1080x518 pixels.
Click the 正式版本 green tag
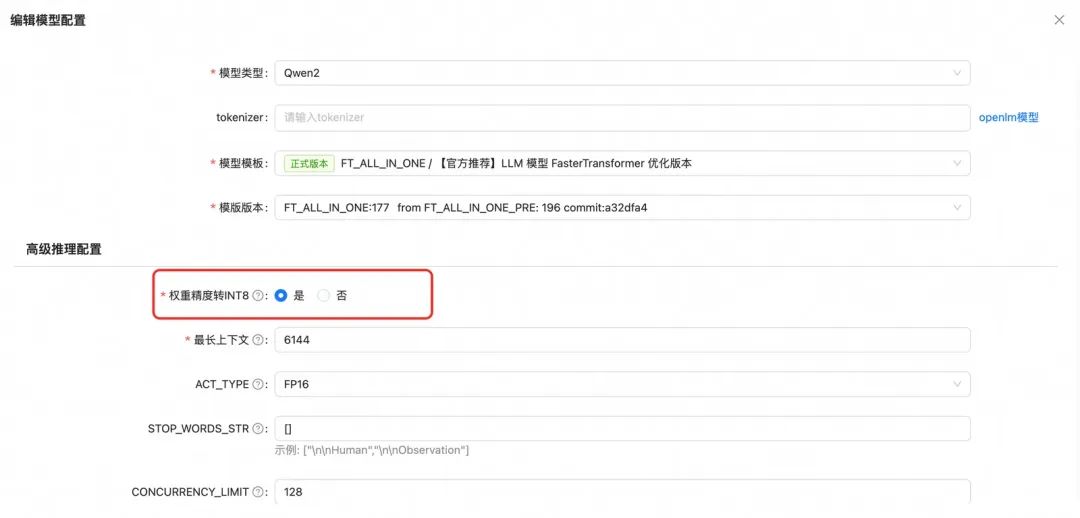[x=309, y=163]
